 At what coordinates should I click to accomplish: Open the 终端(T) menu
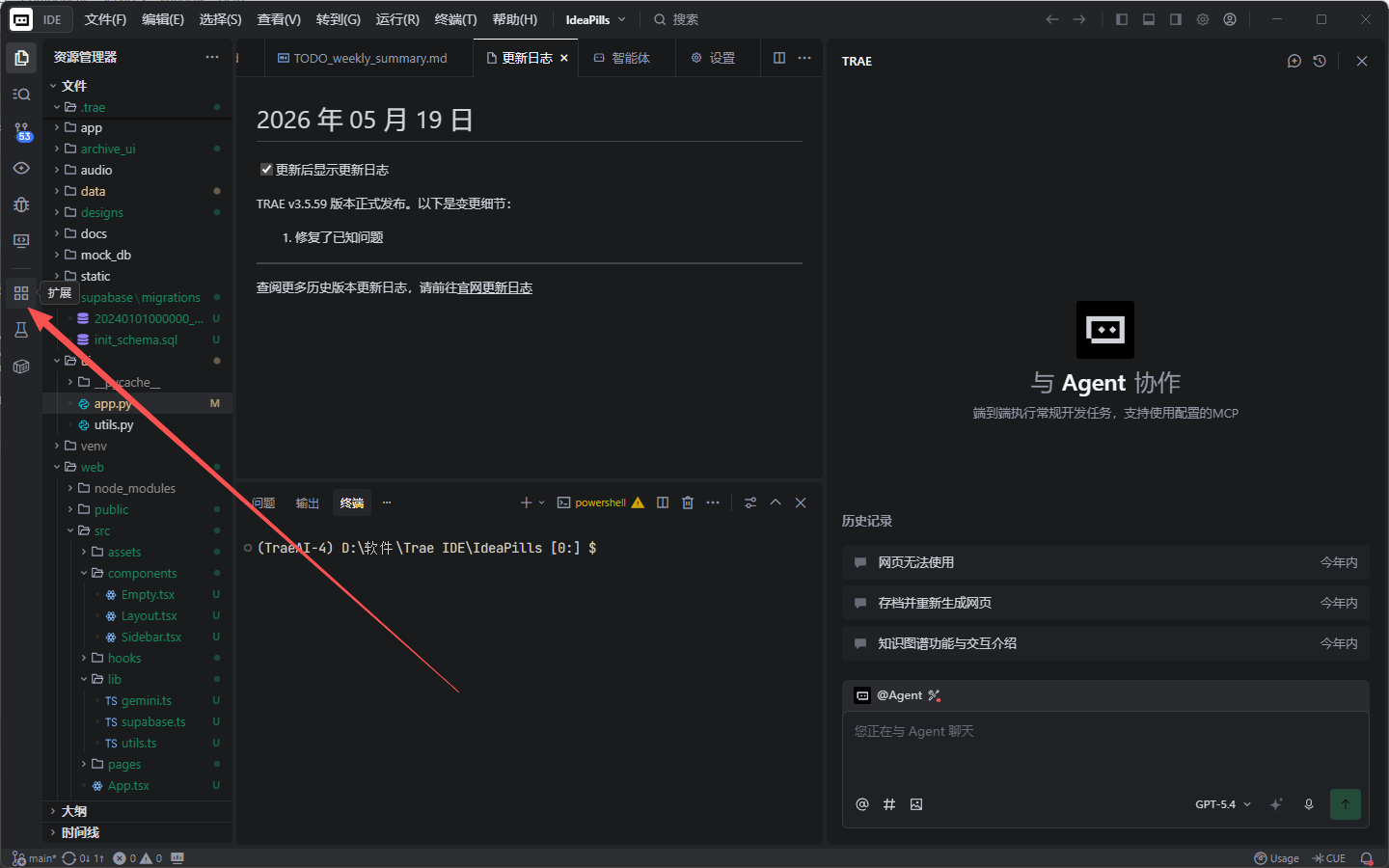tap(455, 19)
